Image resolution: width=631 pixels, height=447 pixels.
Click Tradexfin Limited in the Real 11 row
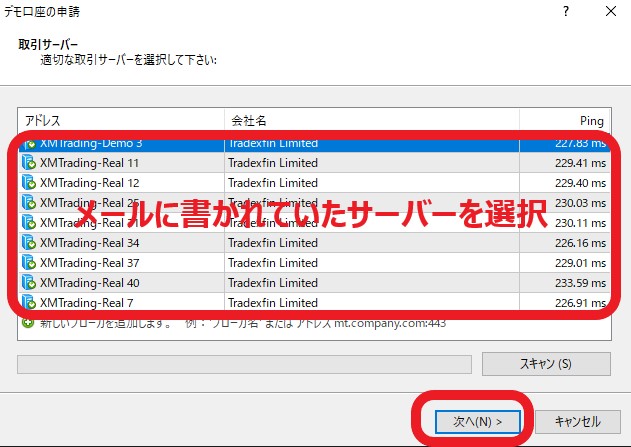(x=273, y=163)
